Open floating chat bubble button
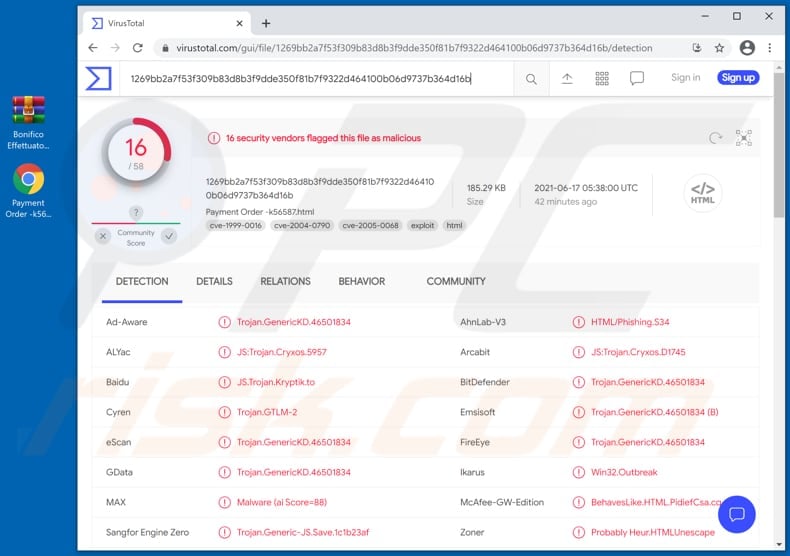This screenshot has height=556, width=790. [x=737, y=514]
